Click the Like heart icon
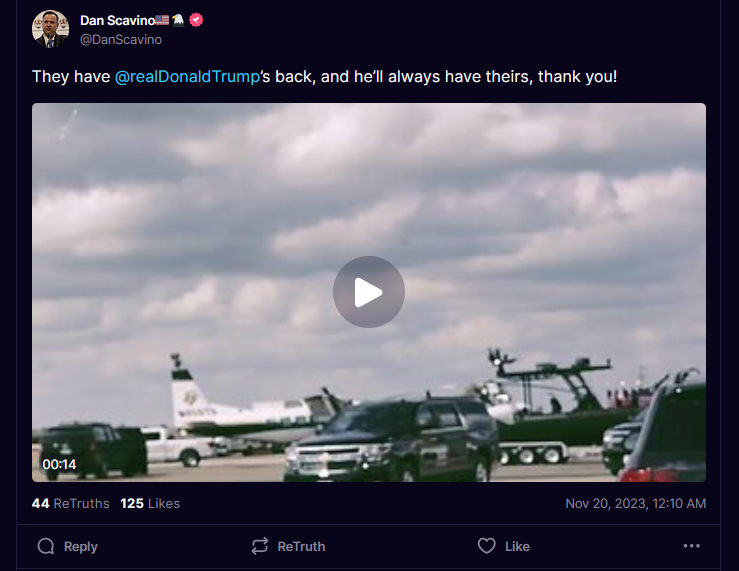 (x=486, y=546)
